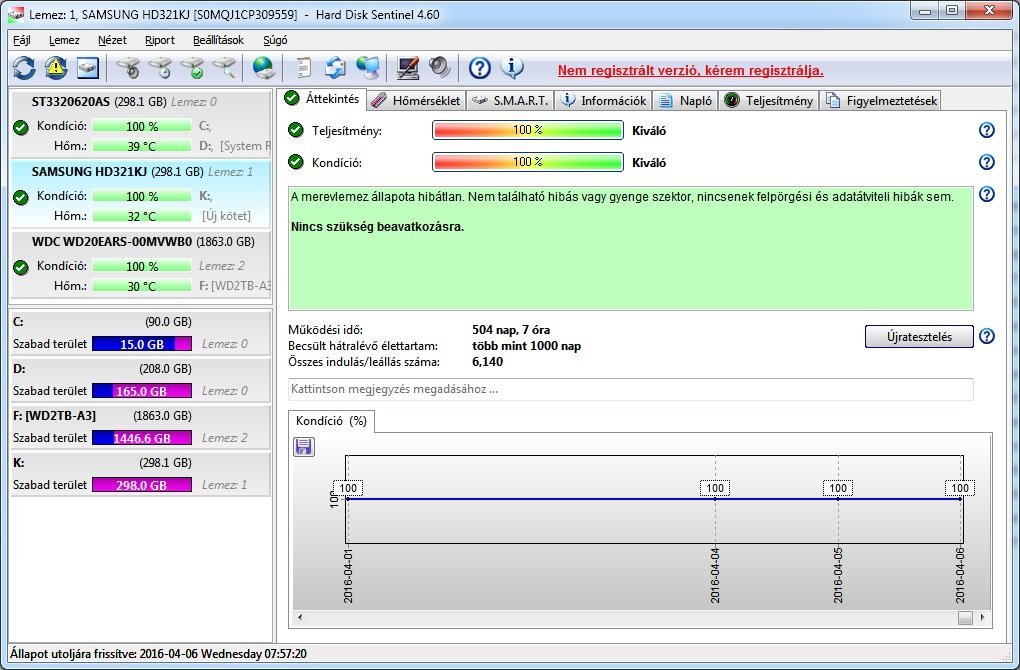Open the Riport menu
Image resolution: width=1020 pixels, height=670 pixels.
click(x=159, y=40)
